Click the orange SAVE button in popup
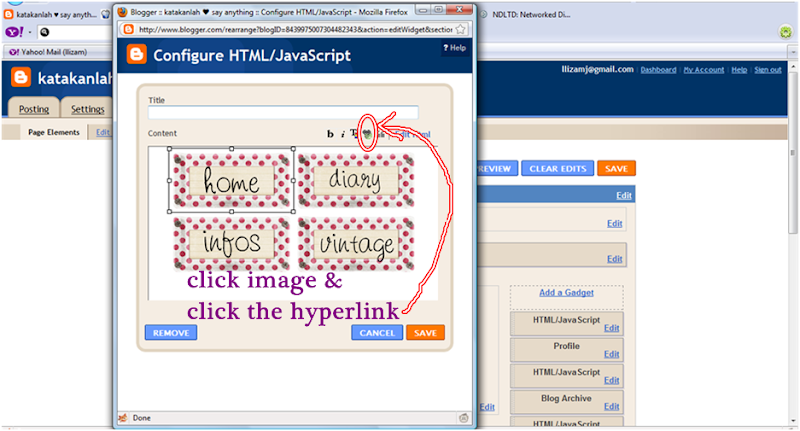This screenshot has width=800, height=431. (x=425, y=333)
